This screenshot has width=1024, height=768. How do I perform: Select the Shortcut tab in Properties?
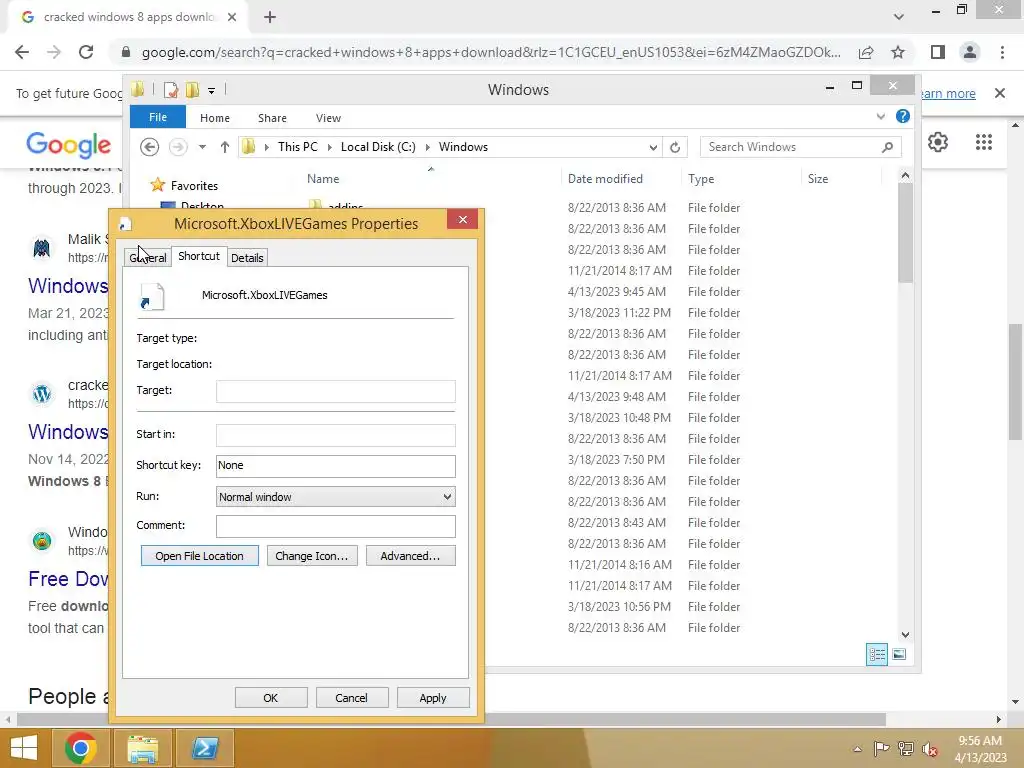(x=199, y=256)
